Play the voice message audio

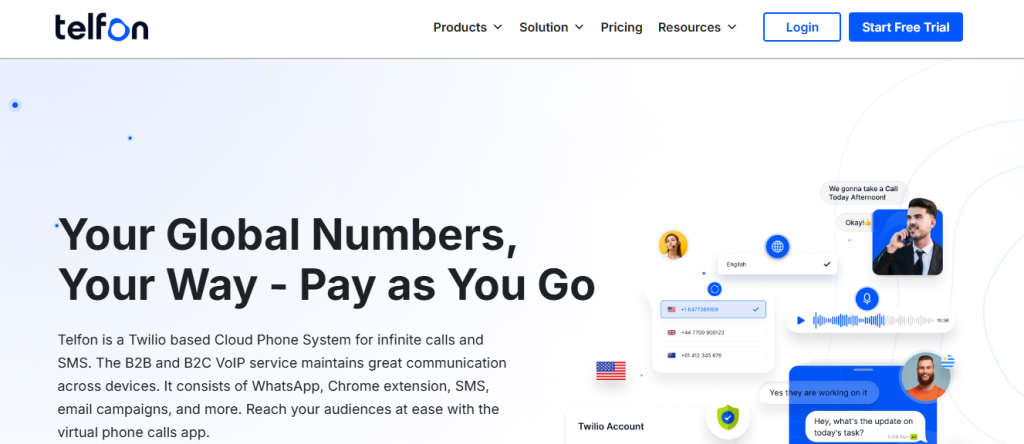pyautogui.click(x=801, y=321)
